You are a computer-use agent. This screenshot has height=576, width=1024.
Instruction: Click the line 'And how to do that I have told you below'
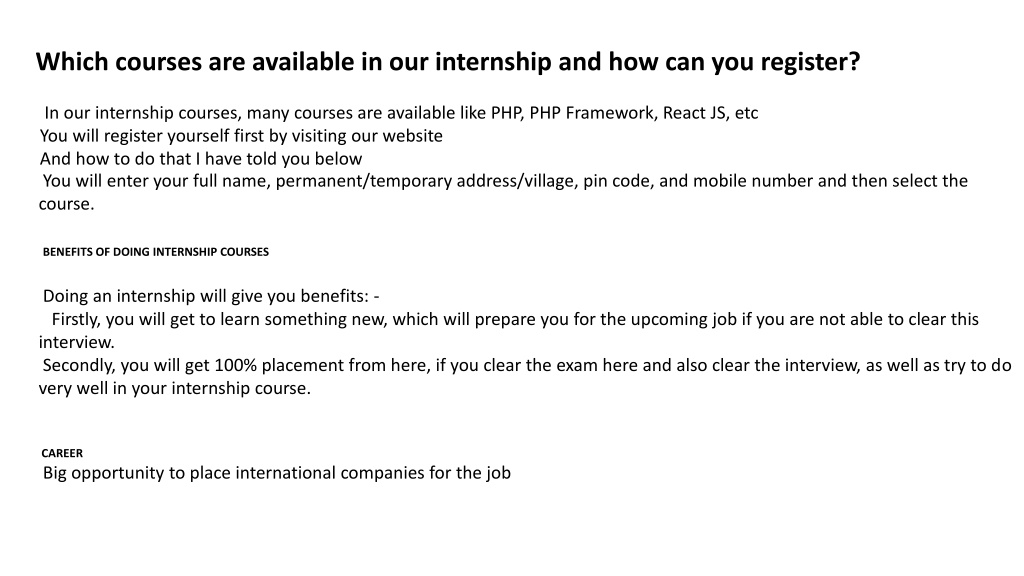[200, 159]
